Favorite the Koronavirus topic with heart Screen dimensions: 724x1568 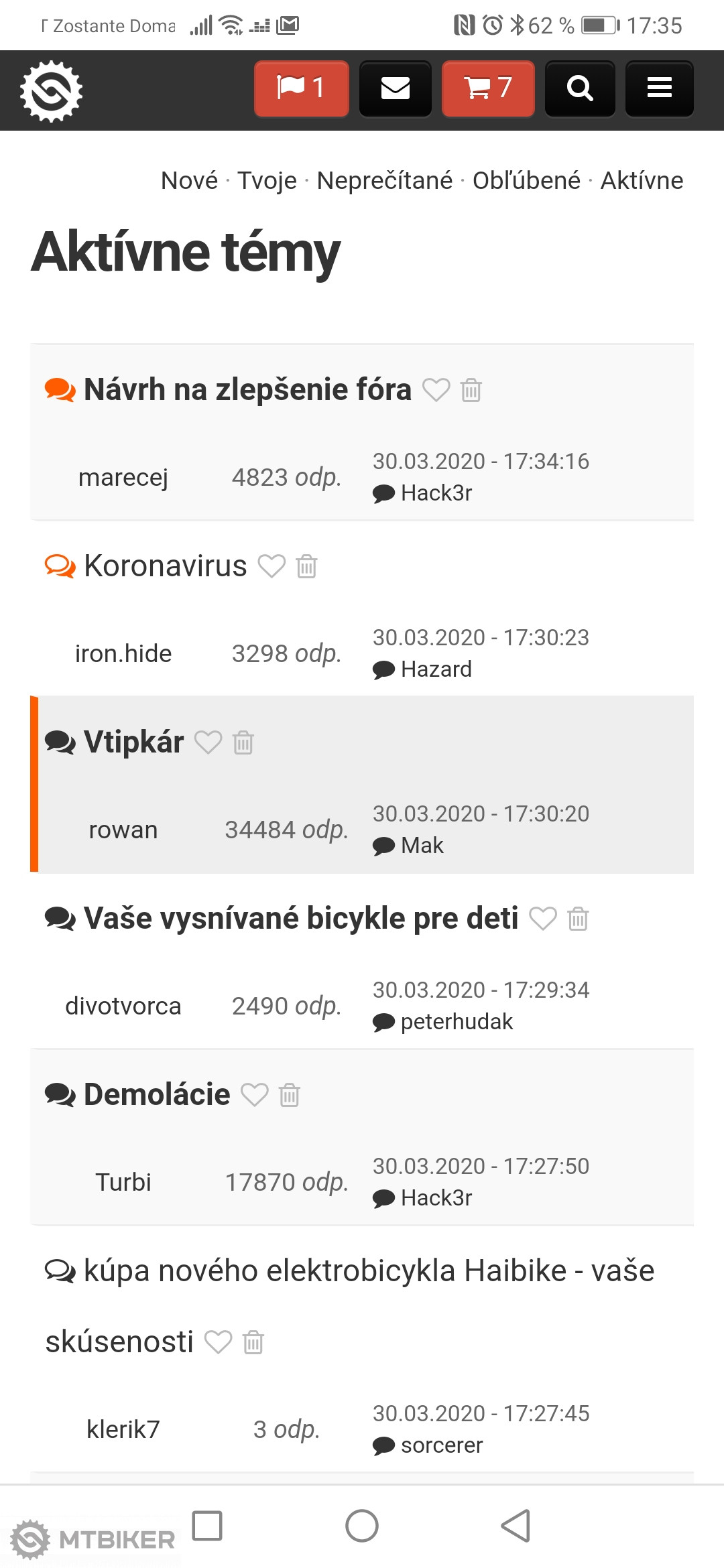[272, 566]
